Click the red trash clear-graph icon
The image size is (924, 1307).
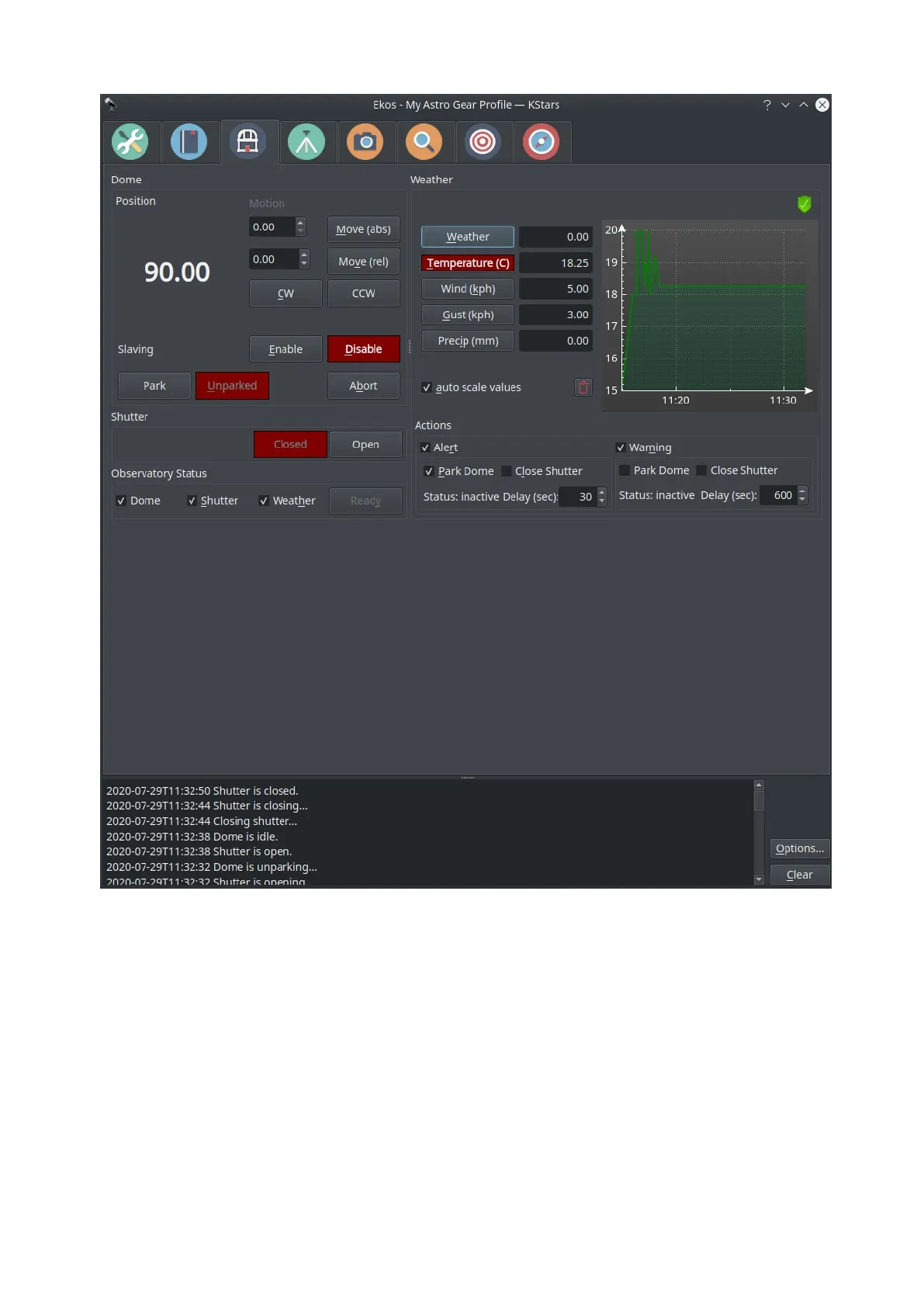pyautogui.click(x=583, y=387)
